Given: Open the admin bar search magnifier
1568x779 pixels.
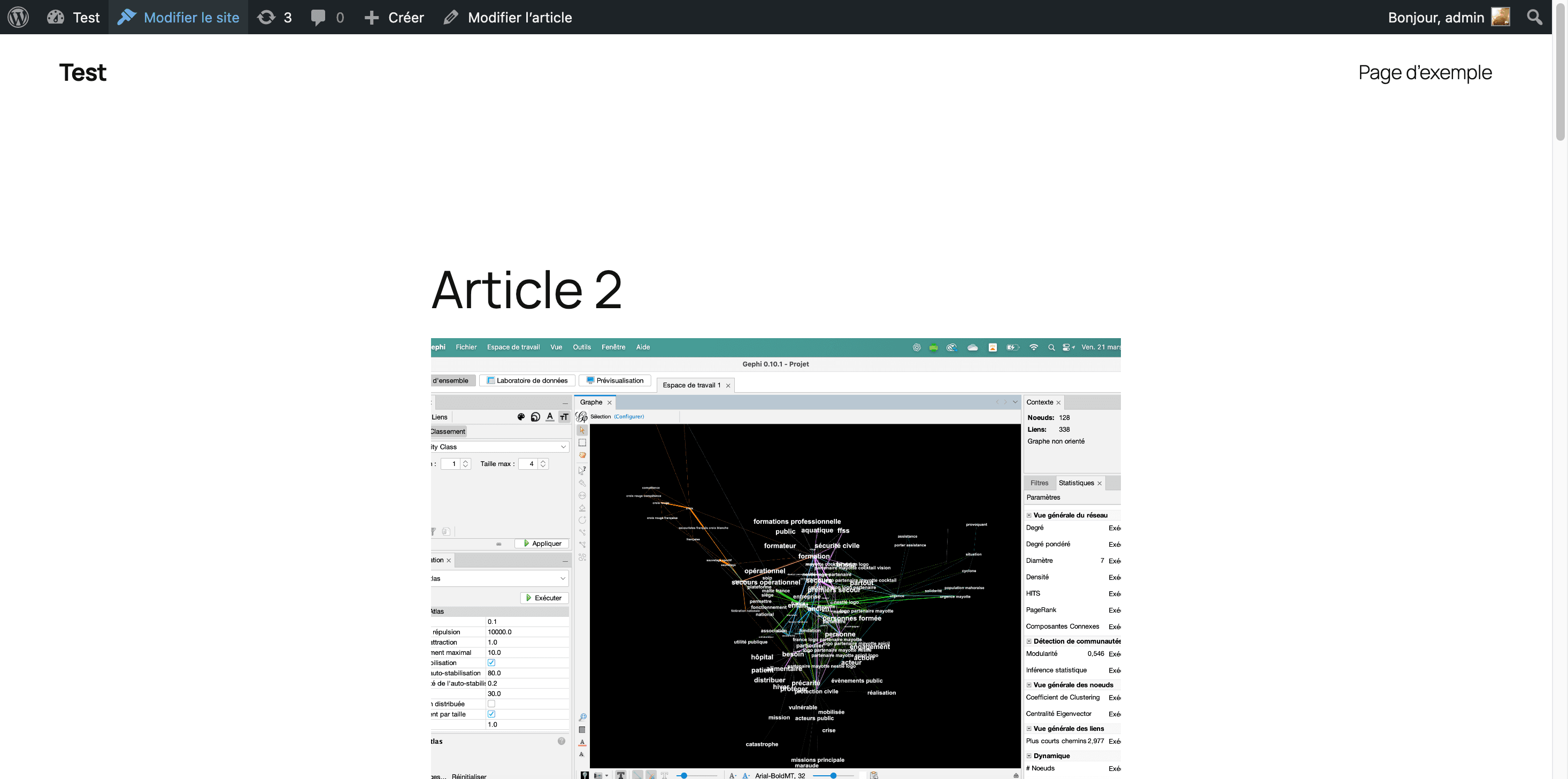Looking at the screenshot, I should (1534, 17).
